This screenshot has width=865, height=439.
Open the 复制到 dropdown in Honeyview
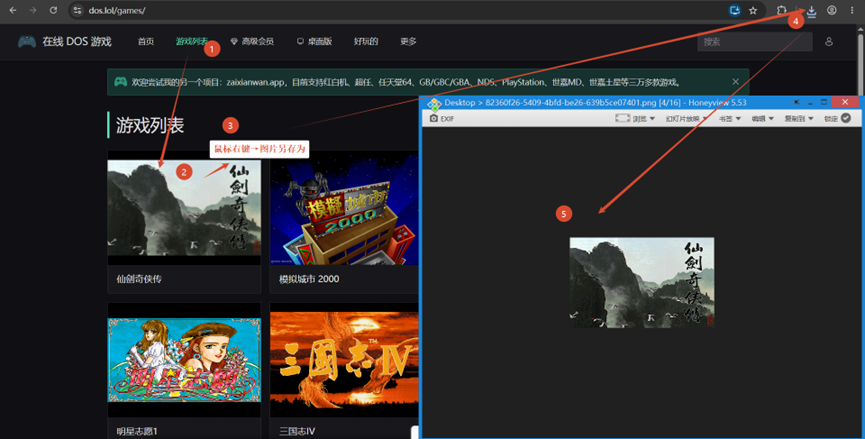tap(799, 118)
